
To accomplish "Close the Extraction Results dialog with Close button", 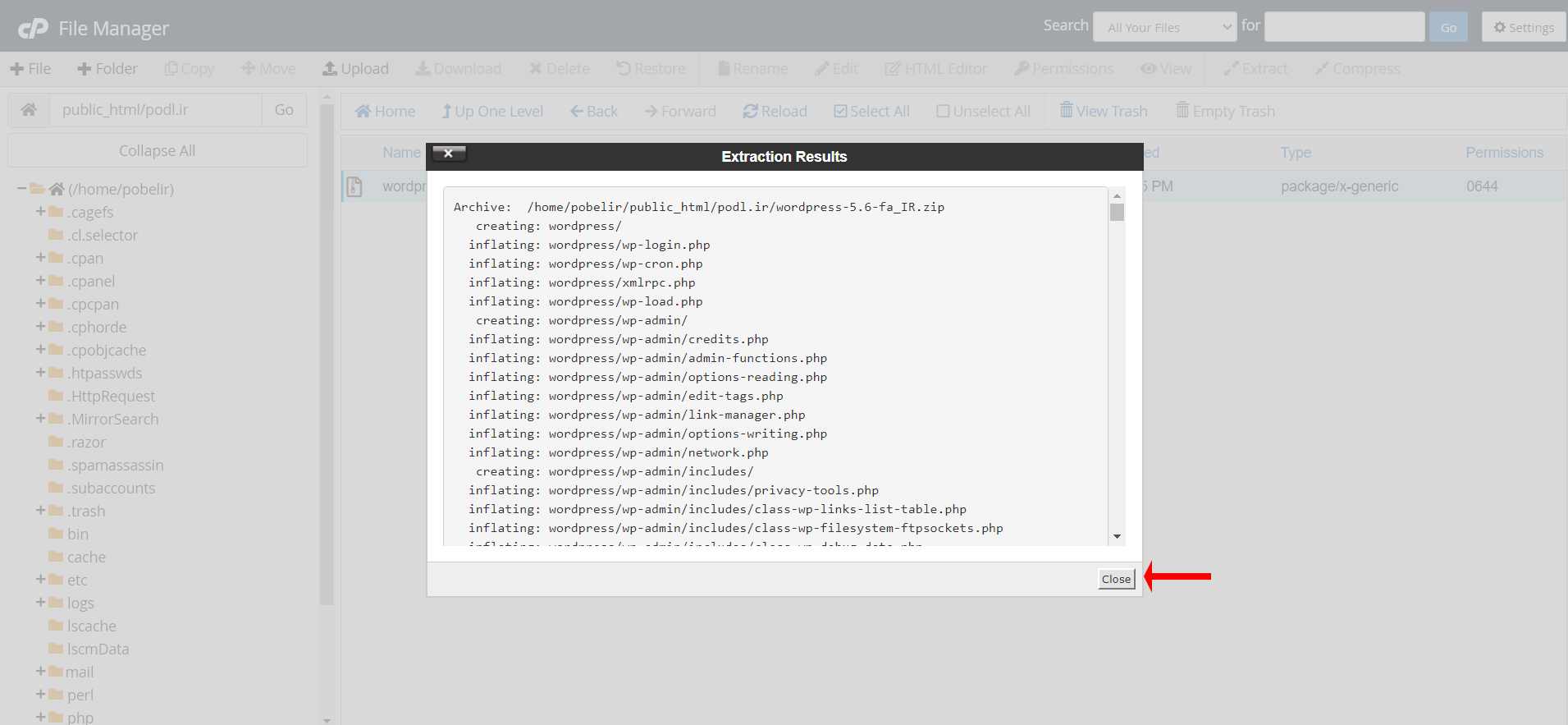I will point(1116,579).
